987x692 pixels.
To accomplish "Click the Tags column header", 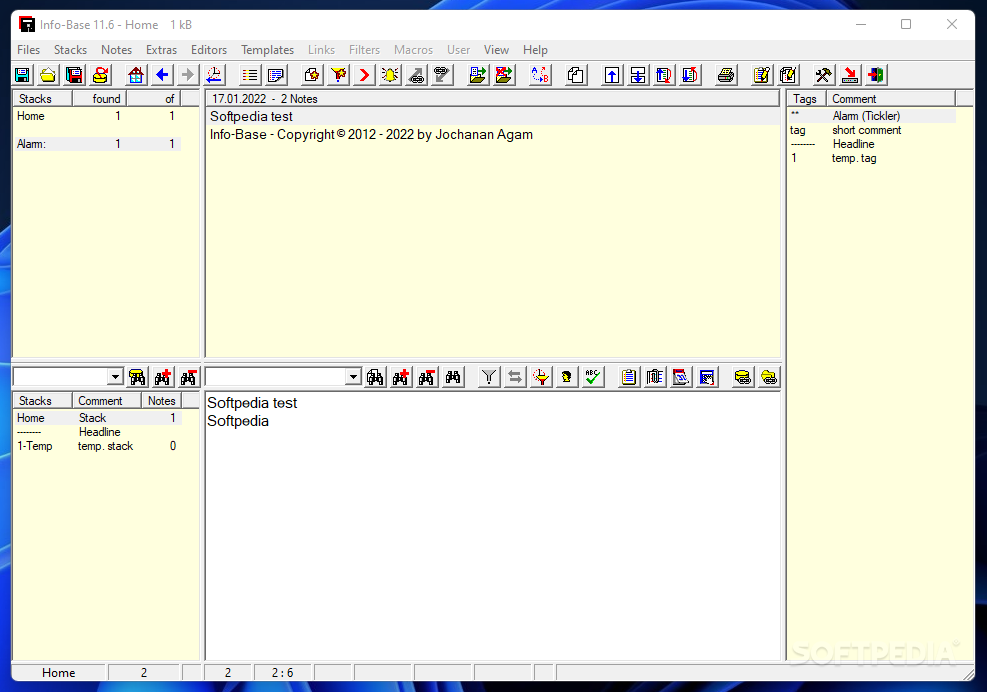I will [x=806, y=99].
